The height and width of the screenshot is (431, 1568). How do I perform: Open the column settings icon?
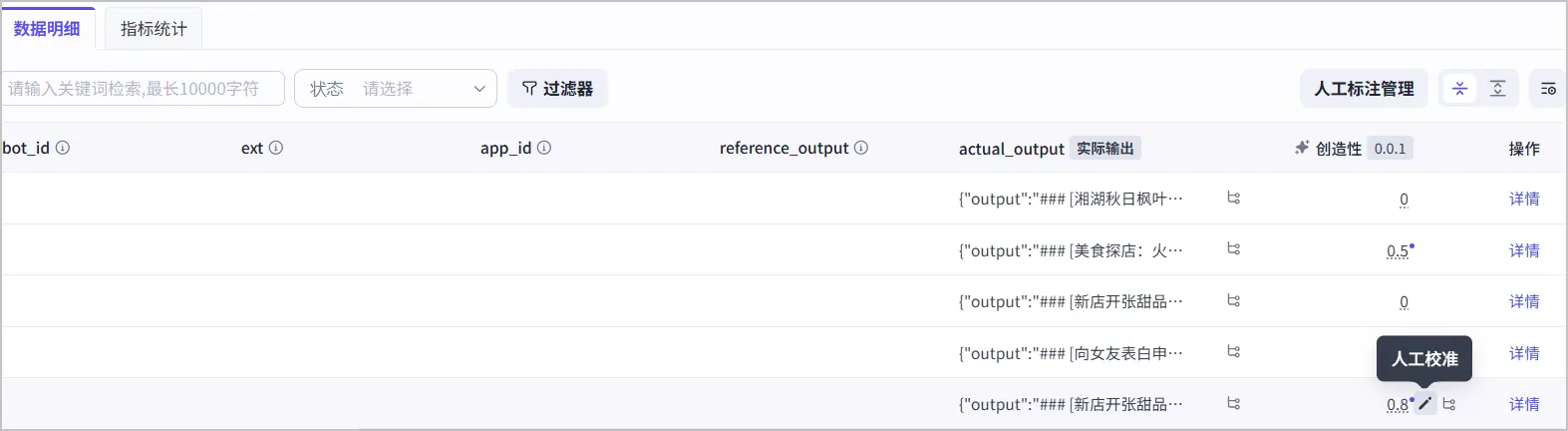[x=1548, y=89]
